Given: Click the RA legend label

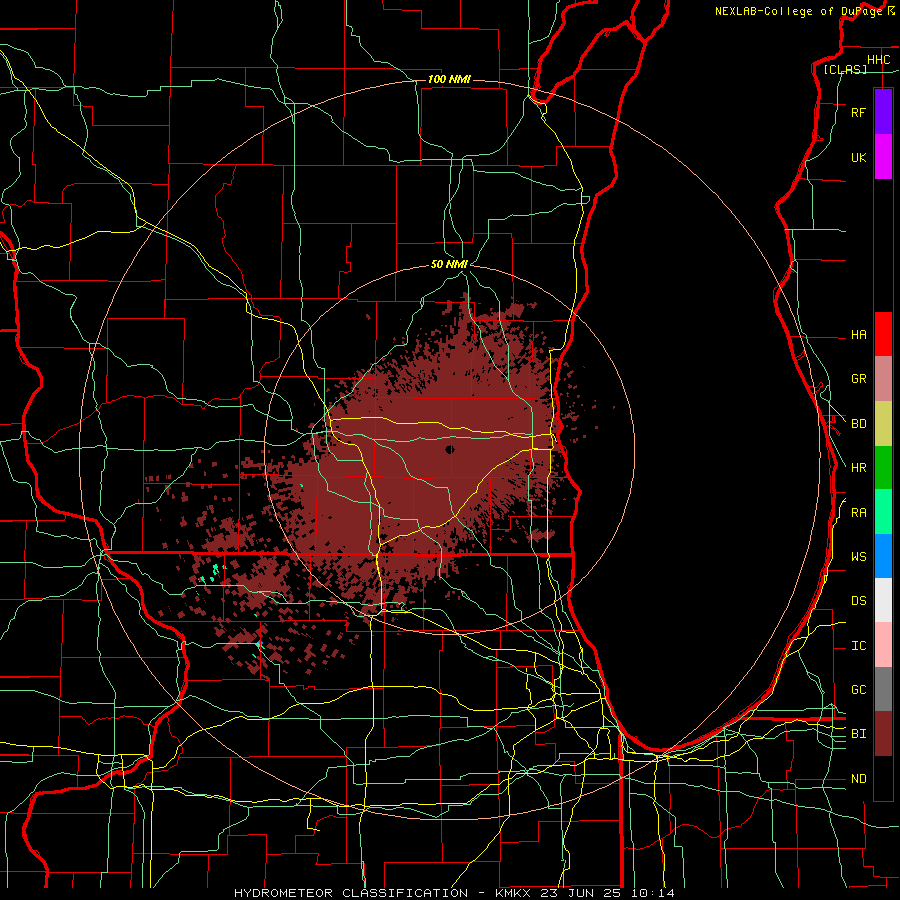Looking at the screenshot, I should 858,513.
